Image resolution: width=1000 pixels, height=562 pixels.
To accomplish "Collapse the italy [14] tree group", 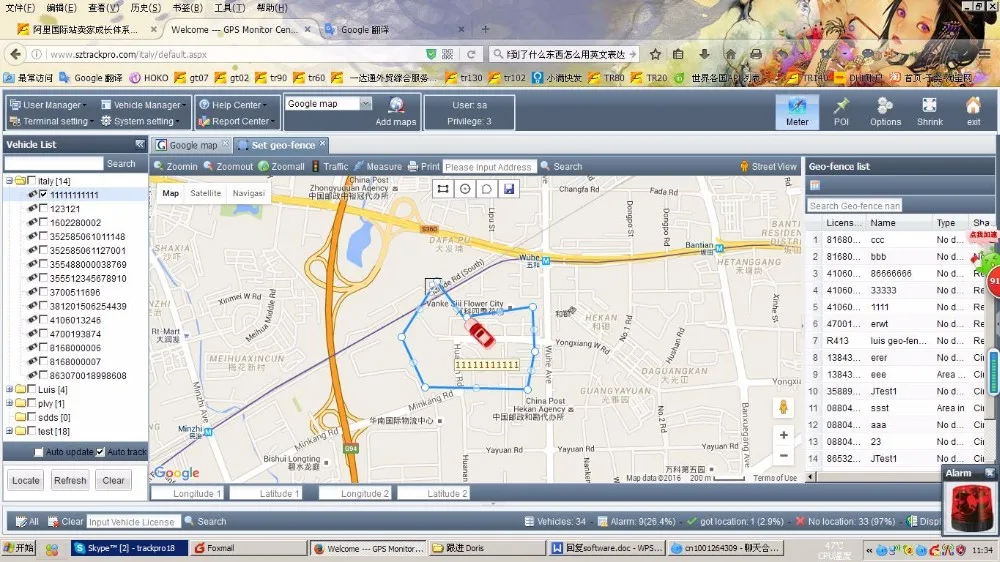I will [x=10, y=181].
